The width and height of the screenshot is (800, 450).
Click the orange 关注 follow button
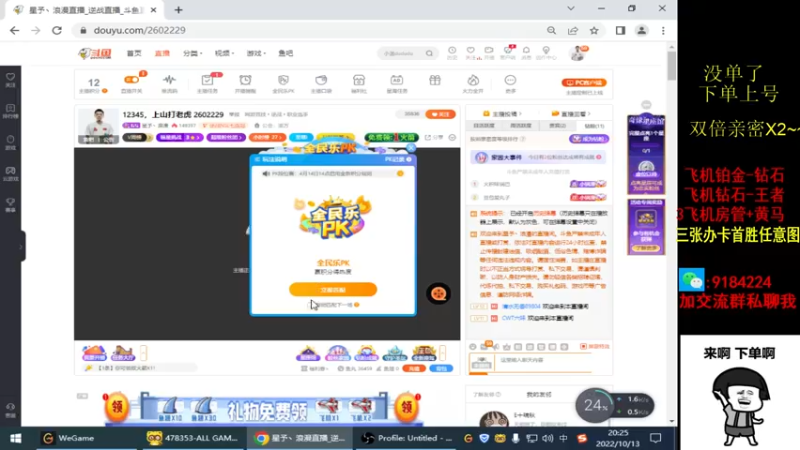pyautogui.click(x=440, y=114)
